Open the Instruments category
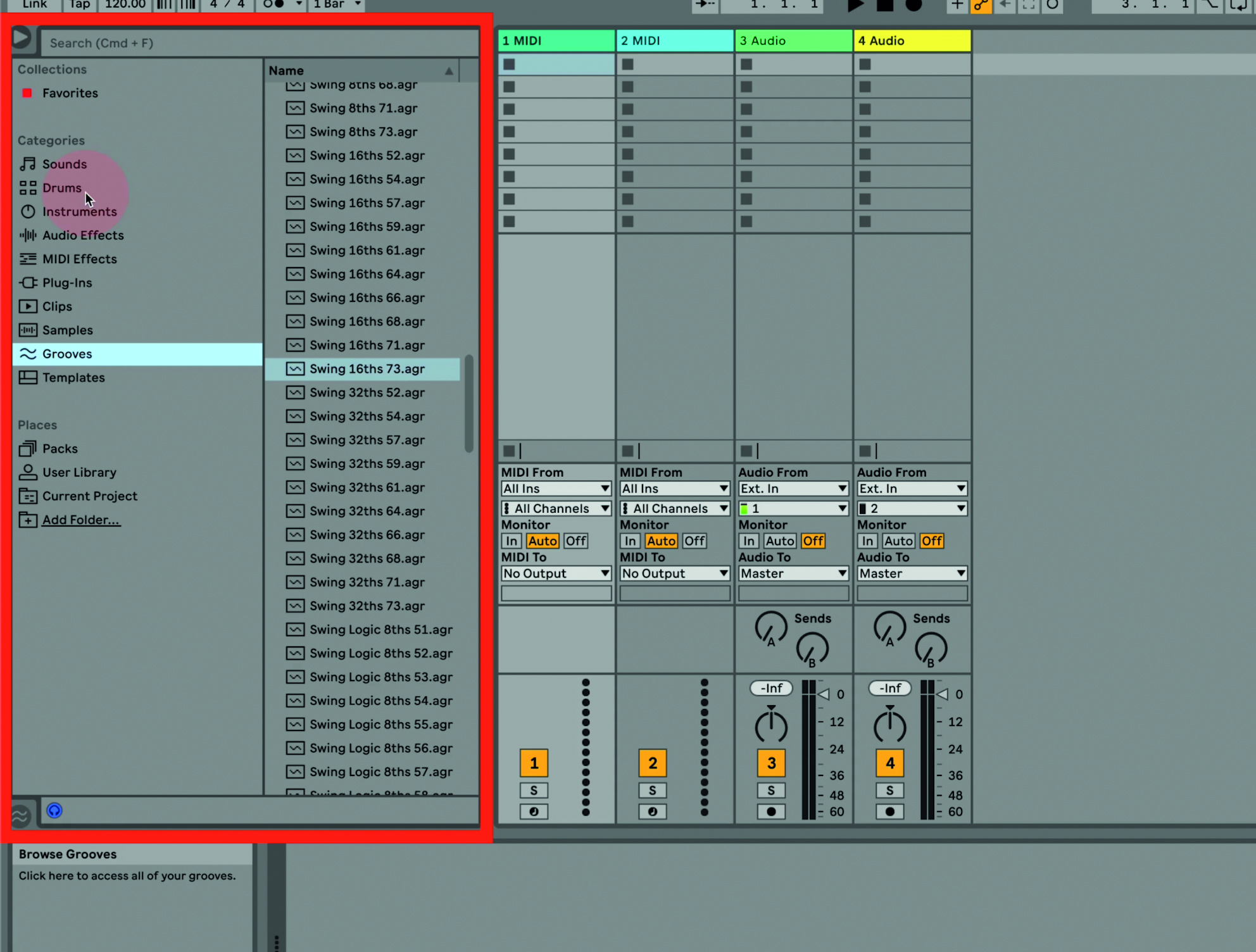The height and width of the screenshot is (952, 1256). pos(78,211)
